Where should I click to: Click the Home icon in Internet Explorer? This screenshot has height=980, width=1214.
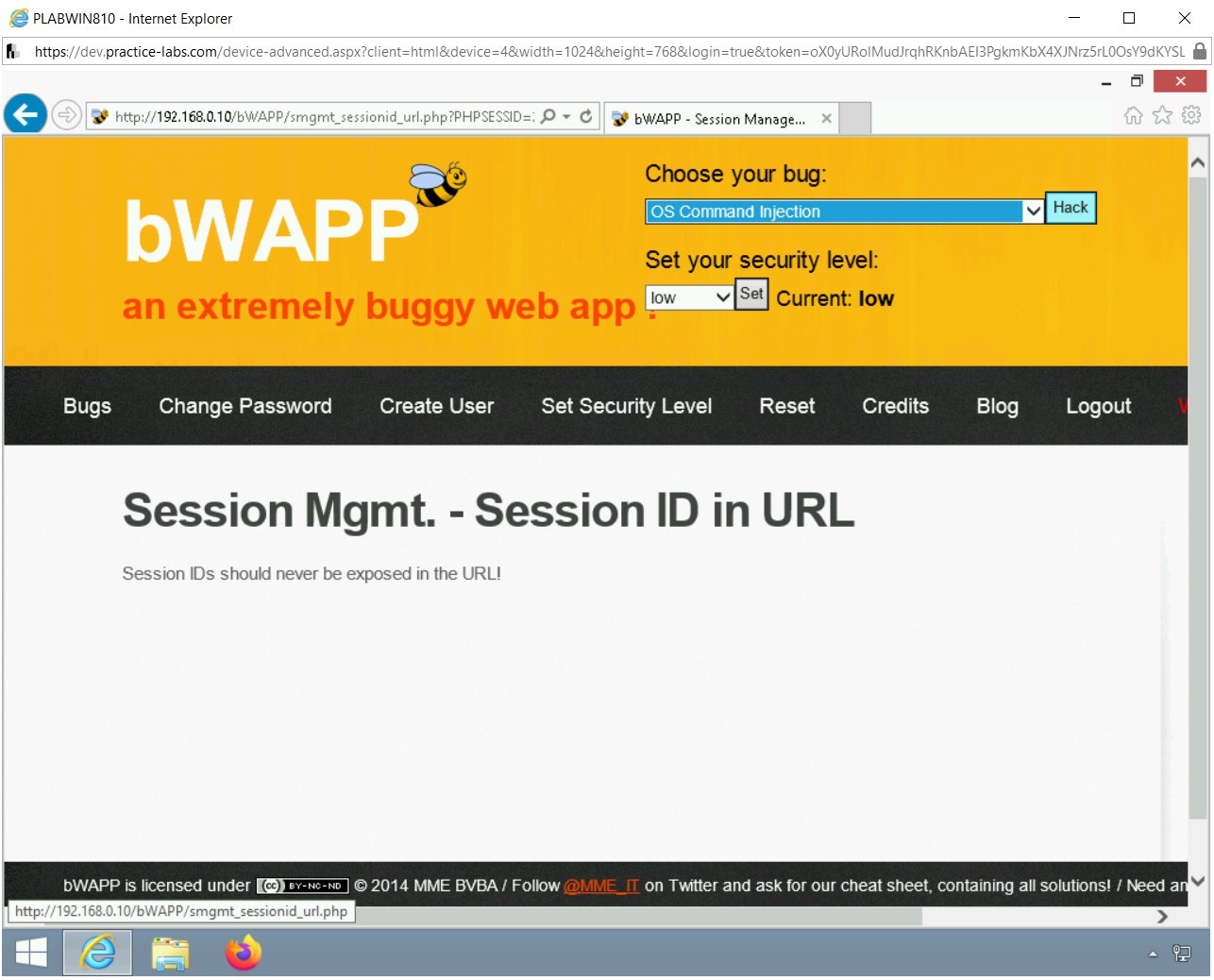(x=1132, y=114)
